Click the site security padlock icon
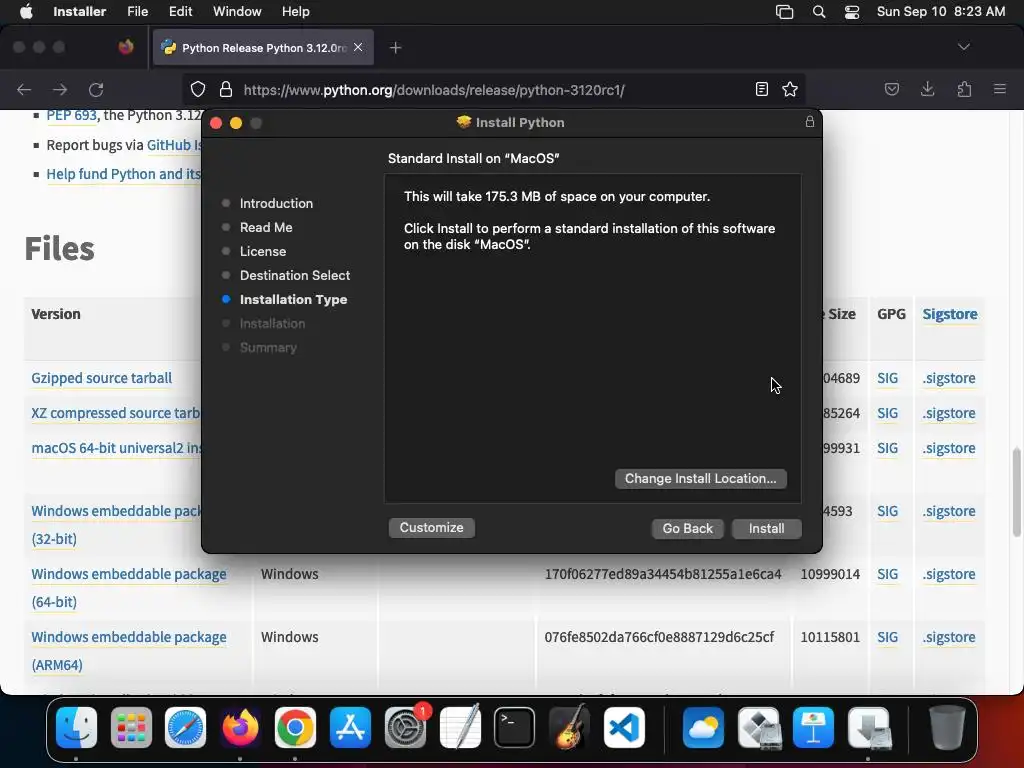This screenshot has height=768, width=1024. pos(226,89)
